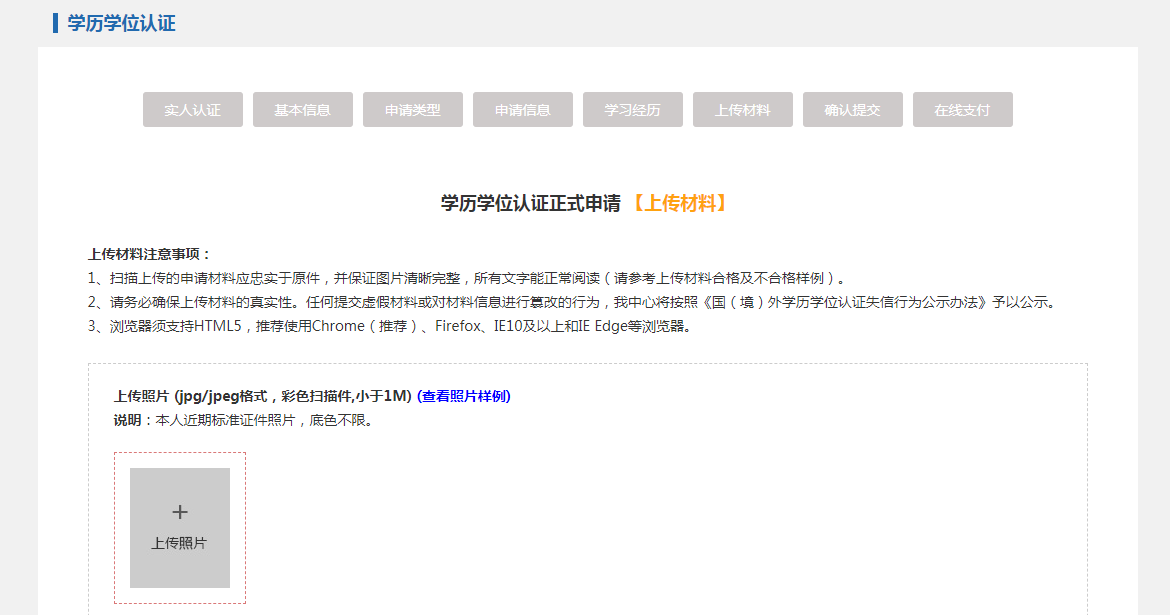Viewport: 1170px width, 615px height.
Task: Switch to the 申请信息 step
Action: click(522, 110)
